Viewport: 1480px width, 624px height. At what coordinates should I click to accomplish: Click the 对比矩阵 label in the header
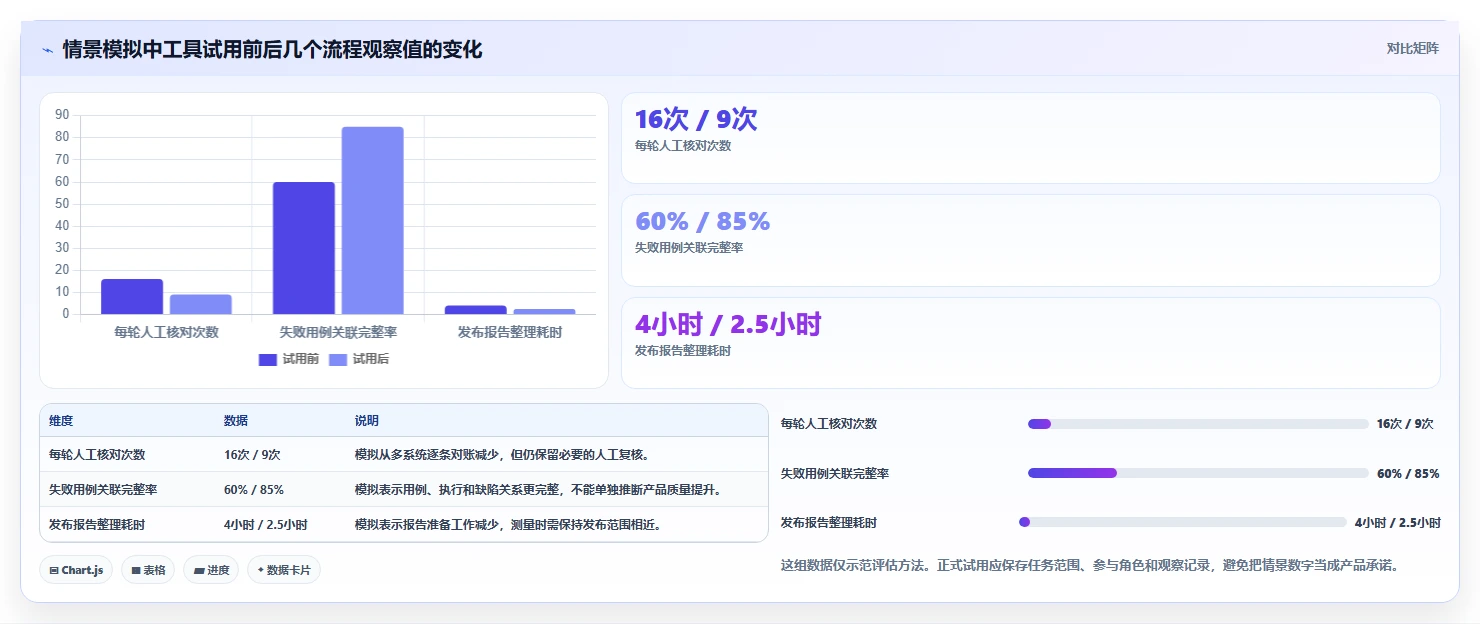[1413, 48]
